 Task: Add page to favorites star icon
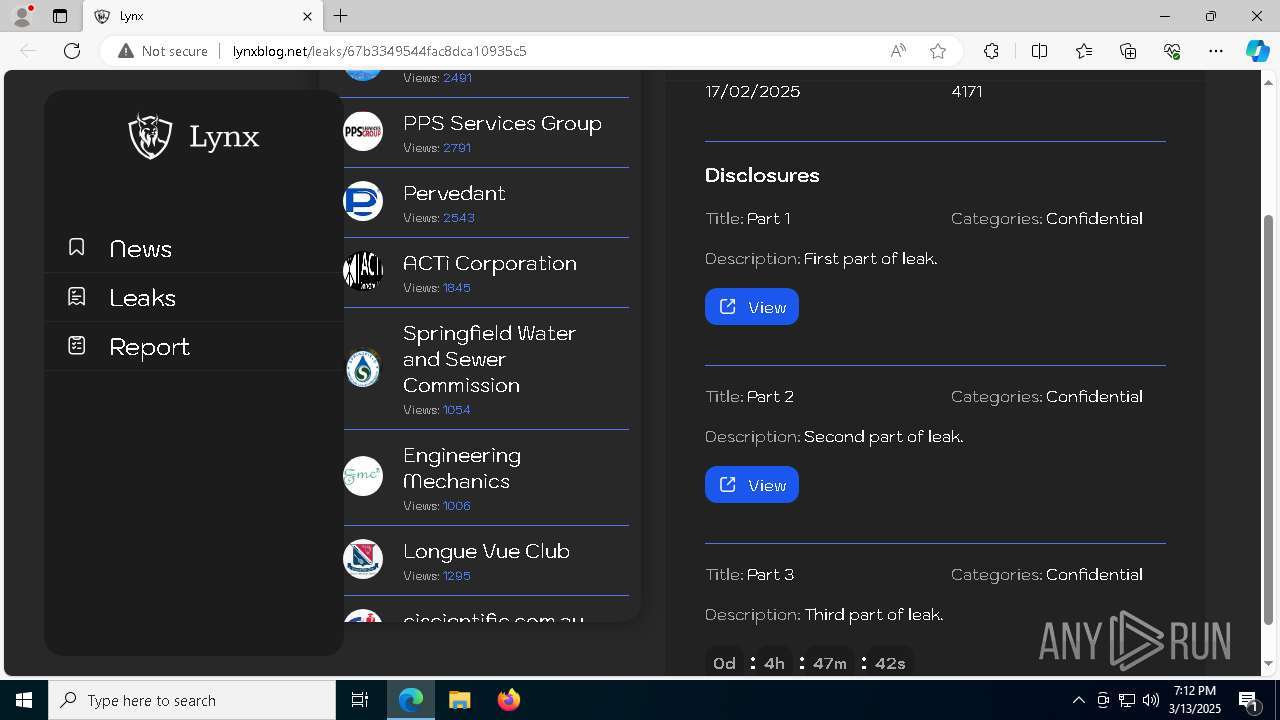(938, 51)
